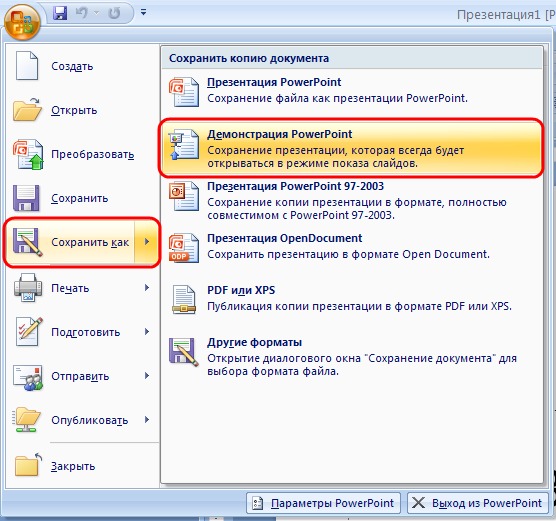Click Параметры PowerPoint button

323,503
